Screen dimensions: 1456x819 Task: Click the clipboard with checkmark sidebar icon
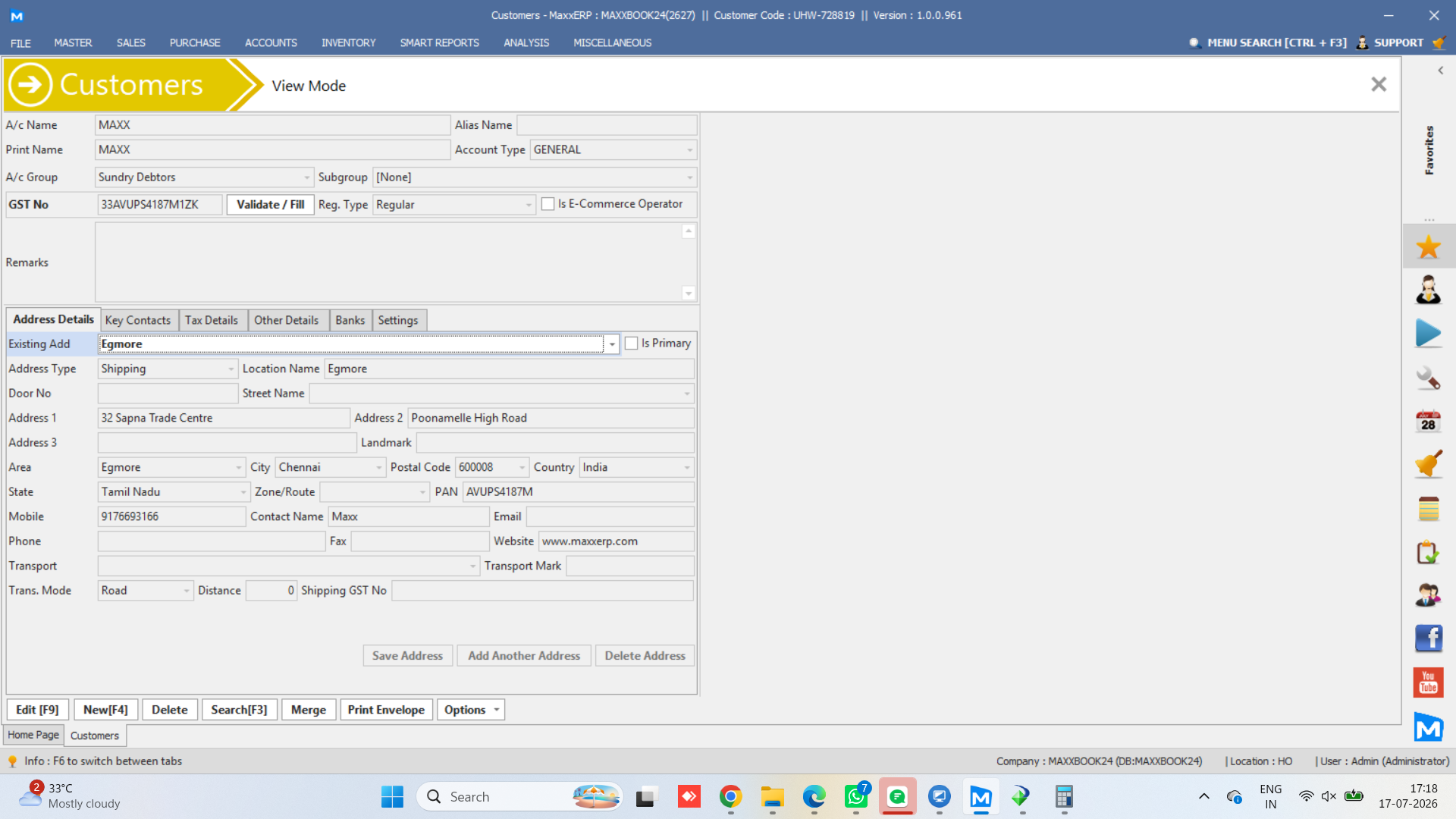[1428, 552]
